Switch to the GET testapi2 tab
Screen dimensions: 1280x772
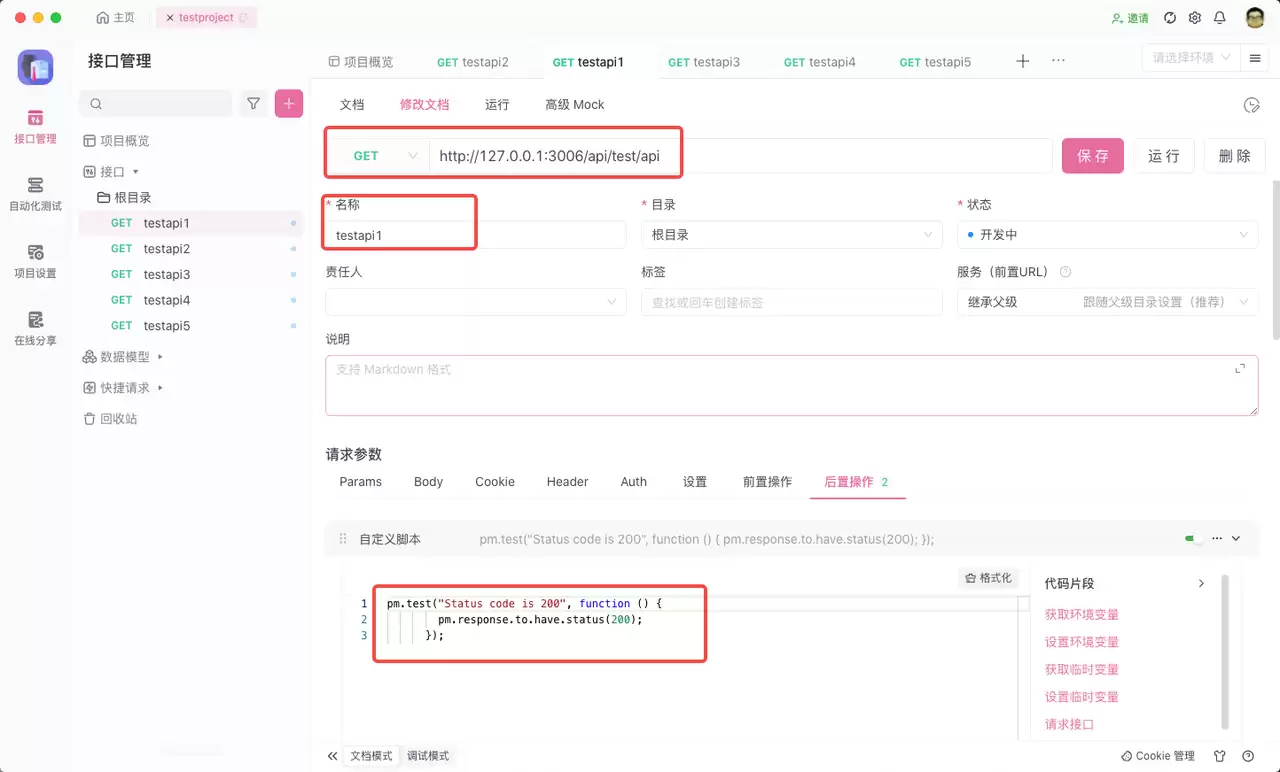(x=473, y=62)
